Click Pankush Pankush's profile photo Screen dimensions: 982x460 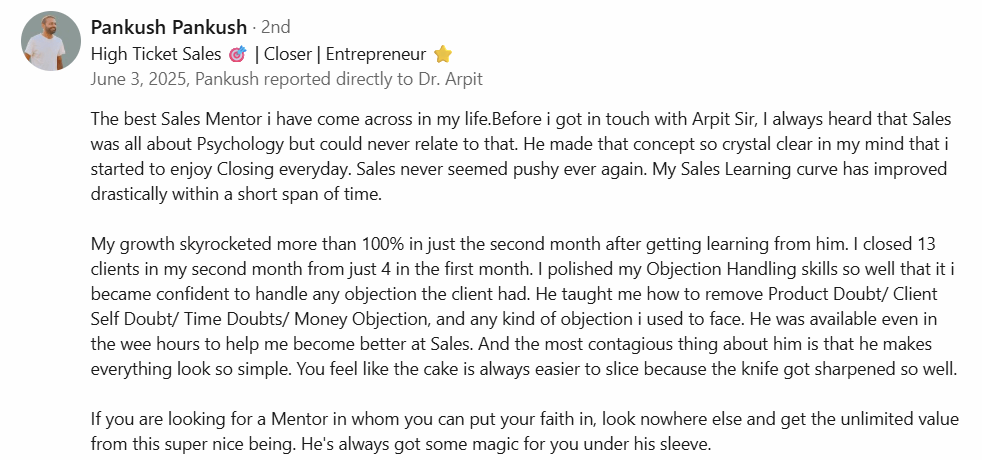(51, 41)
